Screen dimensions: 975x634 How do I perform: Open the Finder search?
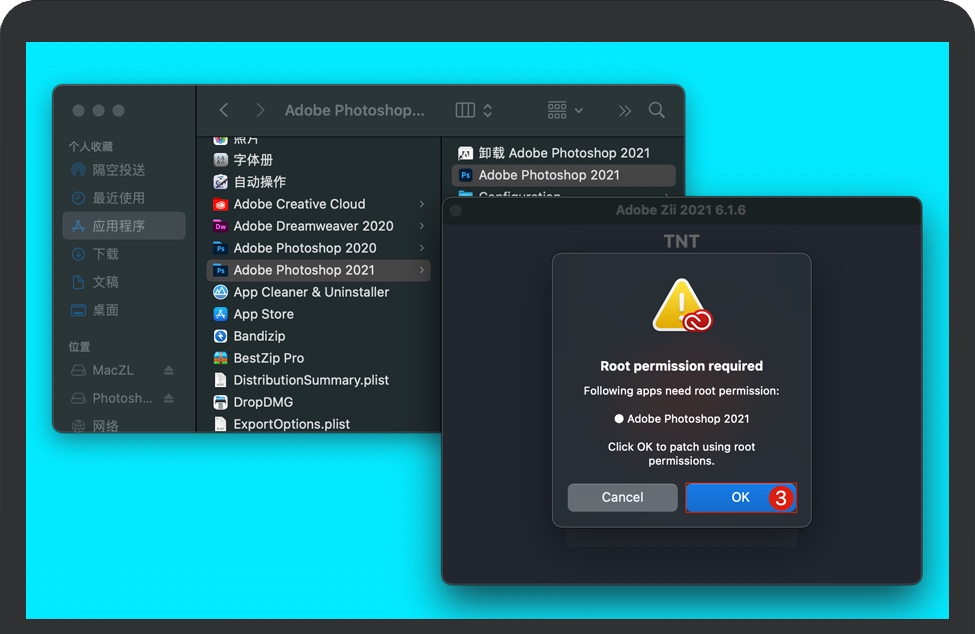(657, 111)
